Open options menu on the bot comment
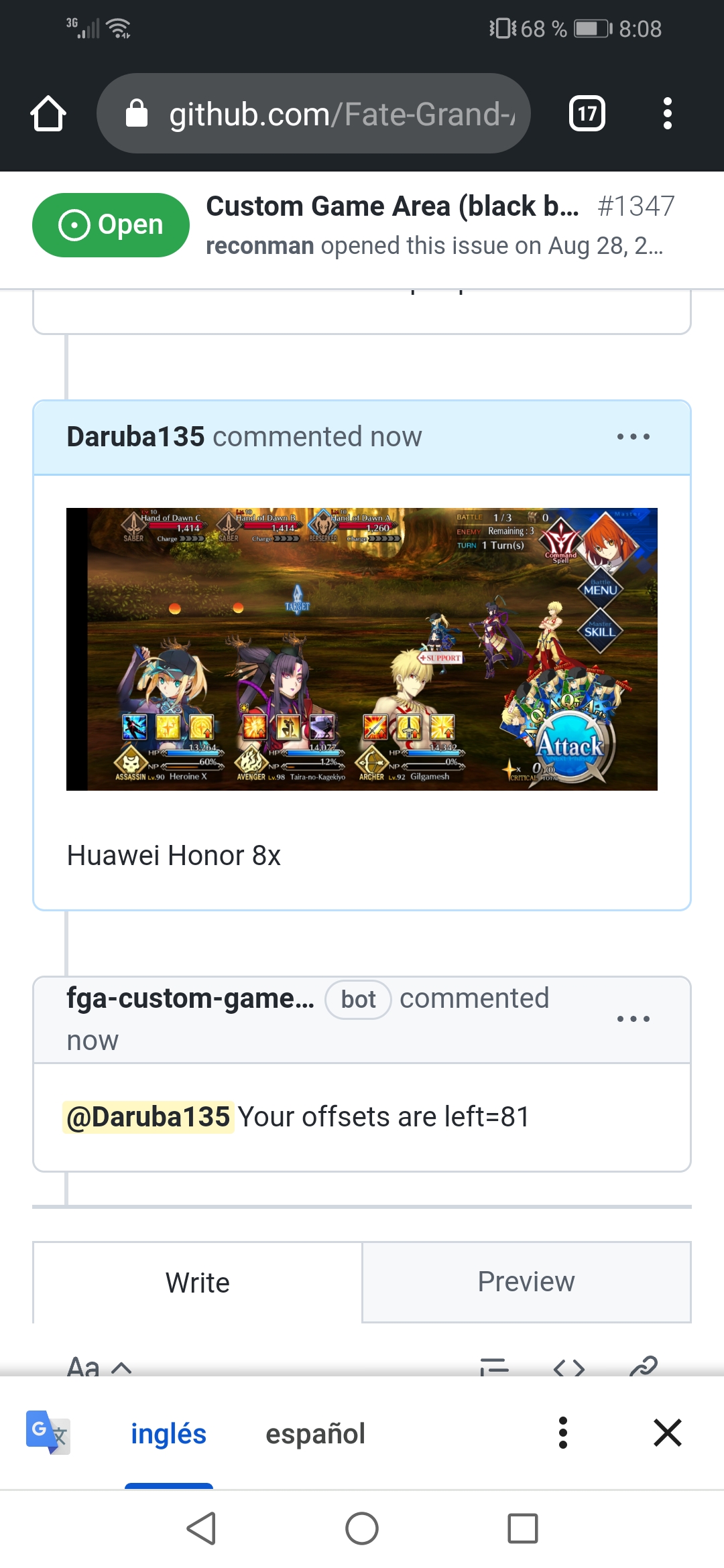 click(x=633, y=1019)
